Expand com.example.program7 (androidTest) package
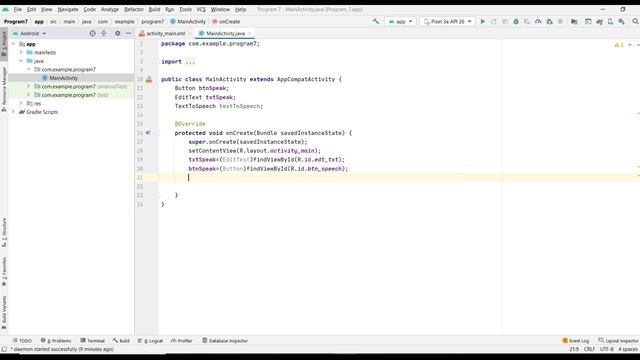The height and width of the screenshot is (360, 640). coord(29,86)
